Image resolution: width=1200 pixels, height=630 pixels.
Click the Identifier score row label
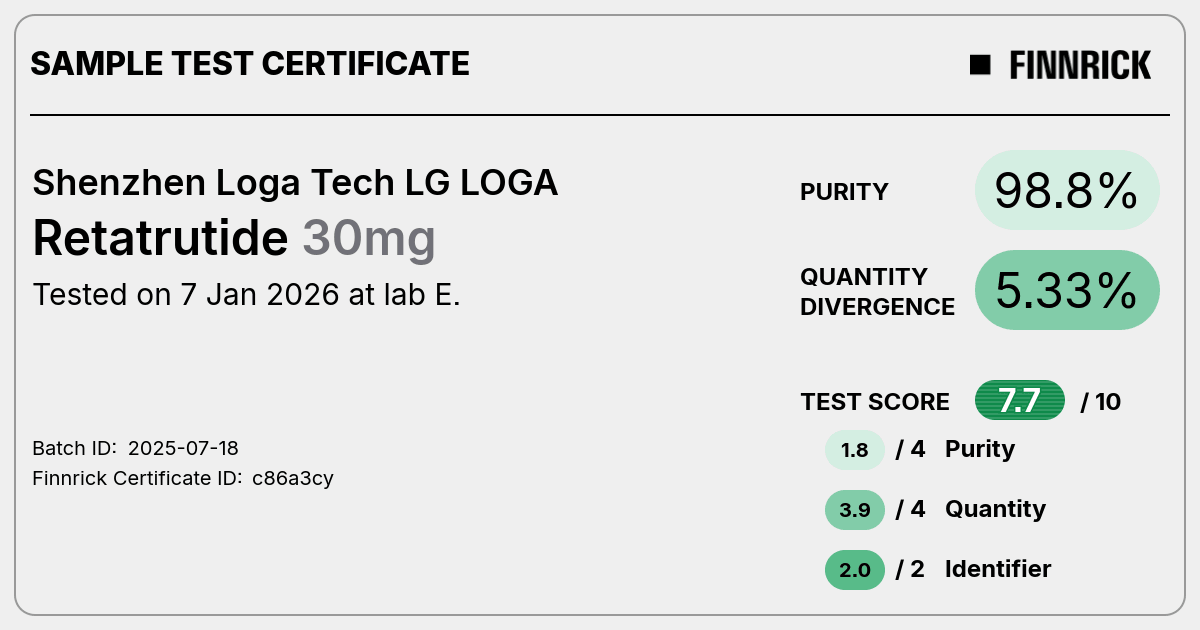click(x=998, y=569)
